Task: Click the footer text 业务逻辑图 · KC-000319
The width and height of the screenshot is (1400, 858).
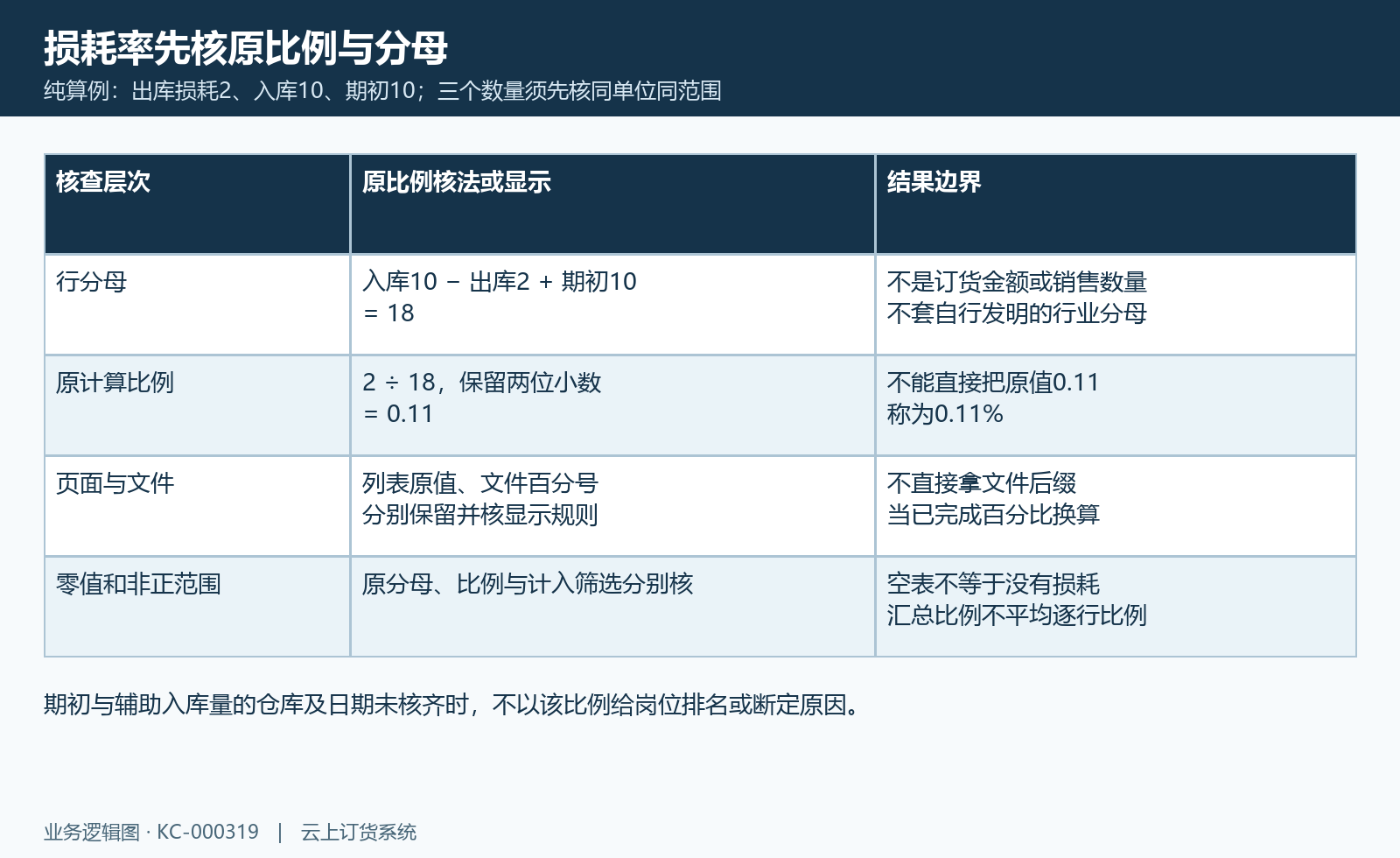Action: click(x=151, y=832)
